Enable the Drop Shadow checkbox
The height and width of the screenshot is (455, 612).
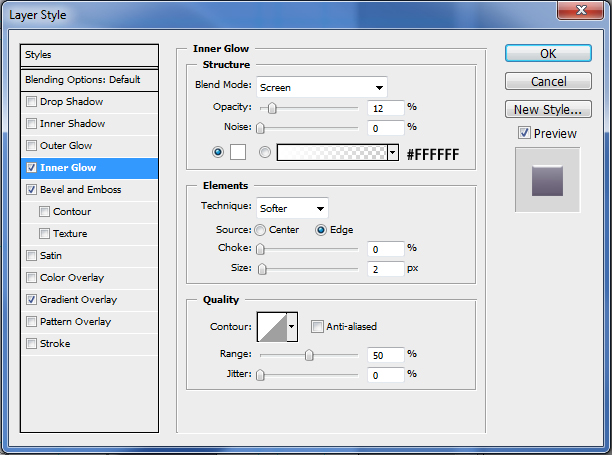tap(31, 102)
